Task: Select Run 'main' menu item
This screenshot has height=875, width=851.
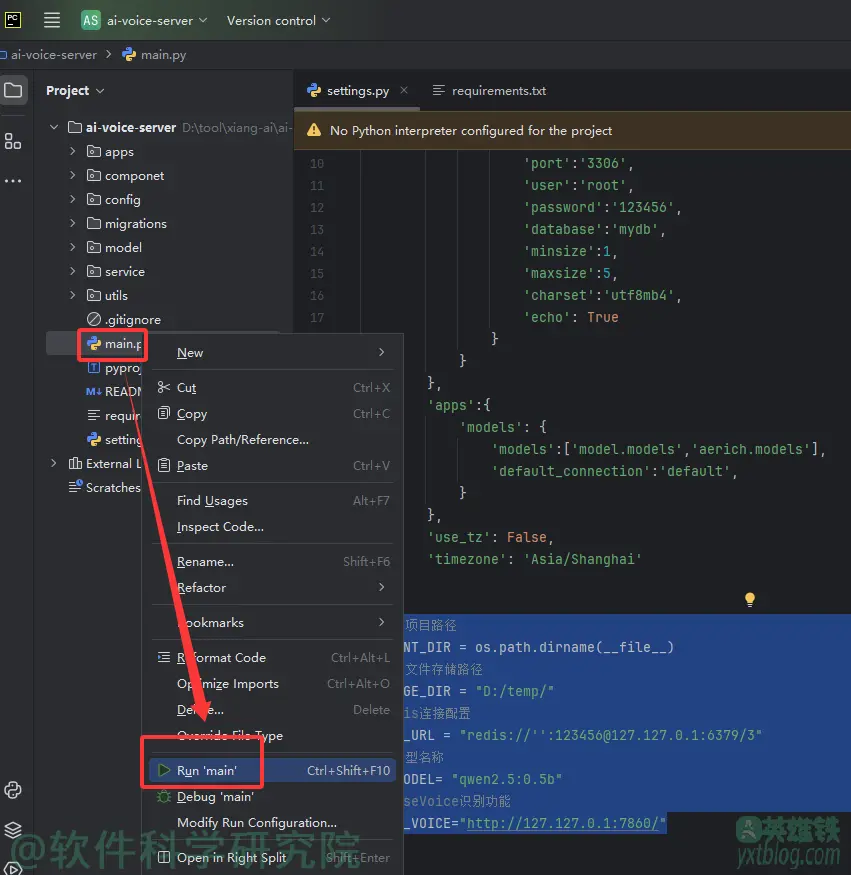Action: [273, 771]
